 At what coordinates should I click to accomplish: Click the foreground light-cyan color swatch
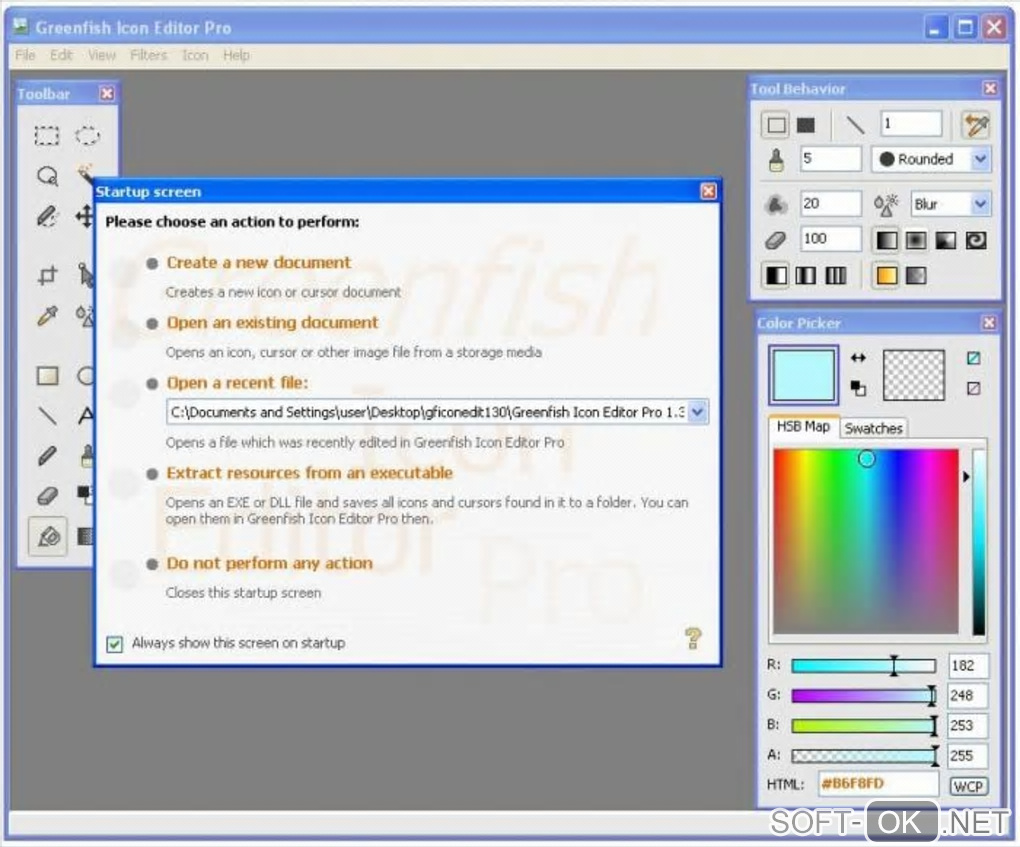[803, 375]
